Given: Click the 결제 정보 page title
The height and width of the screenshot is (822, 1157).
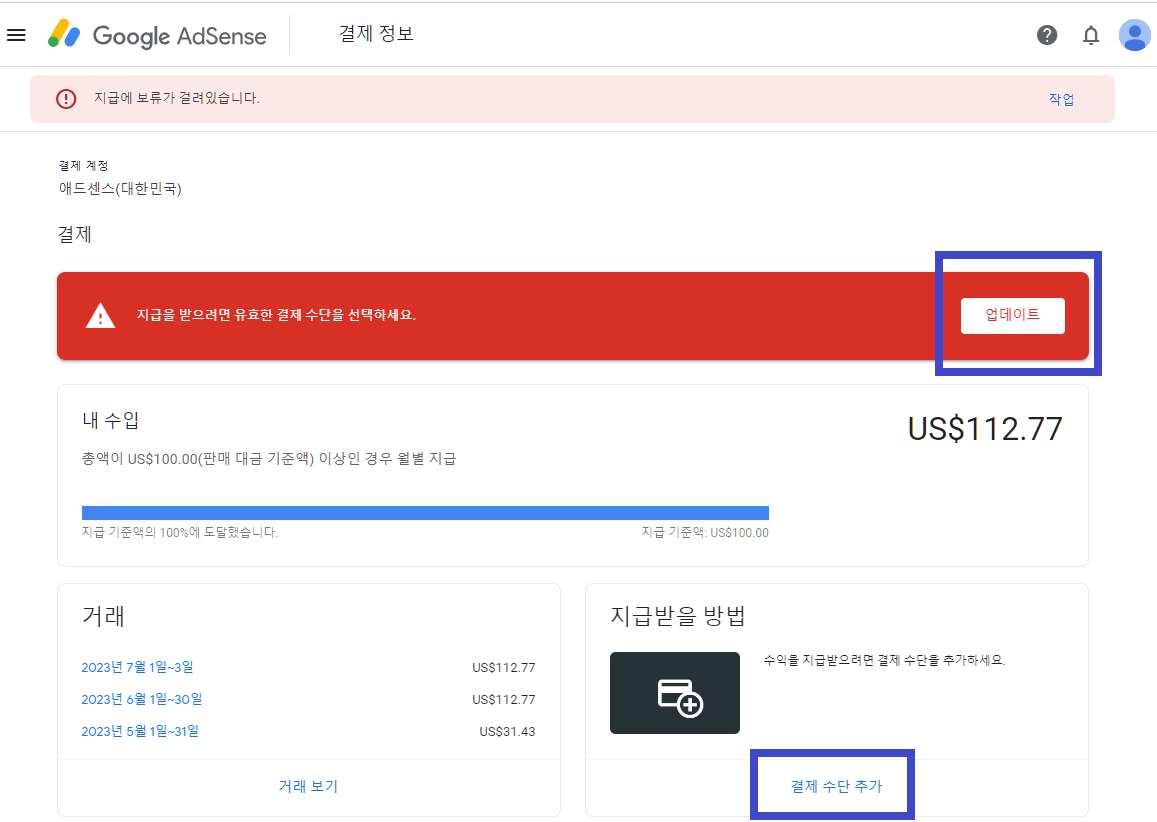Looking at the screenshot, I should pyautogui.click(x=377, y=33).
